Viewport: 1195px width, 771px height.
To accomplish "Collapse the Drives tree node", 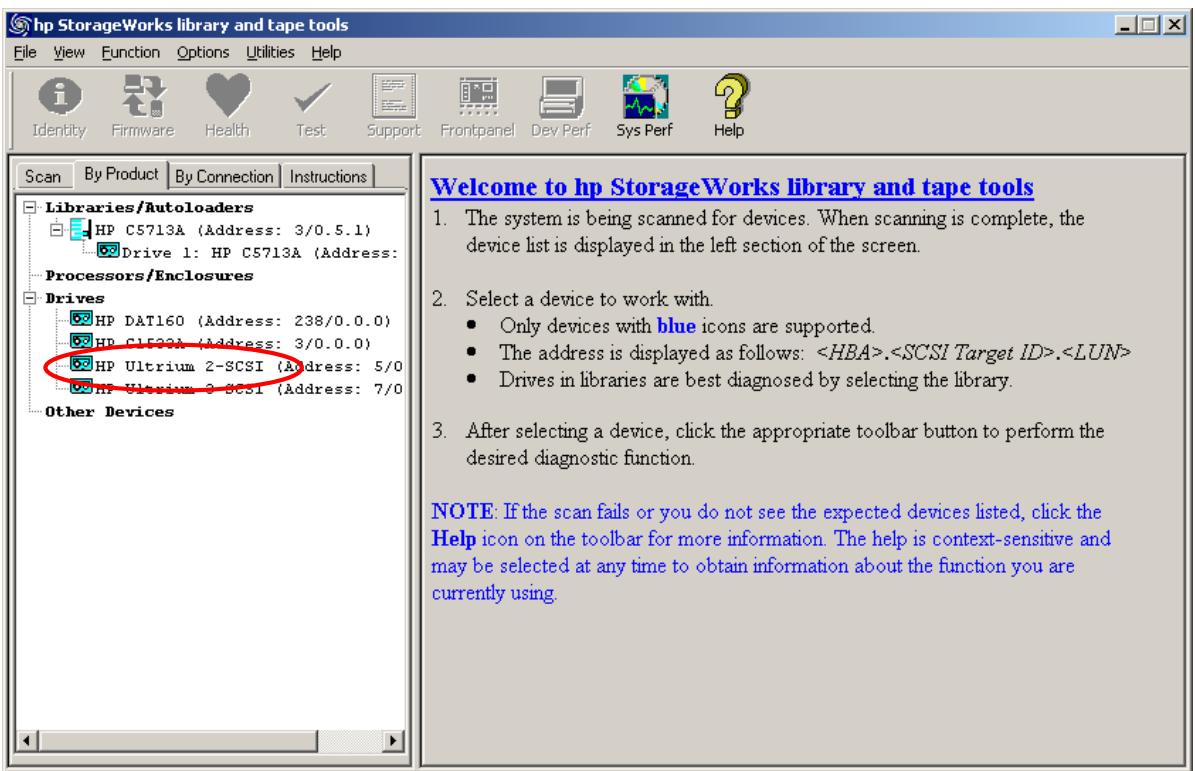I will click(x=30, y=298).
